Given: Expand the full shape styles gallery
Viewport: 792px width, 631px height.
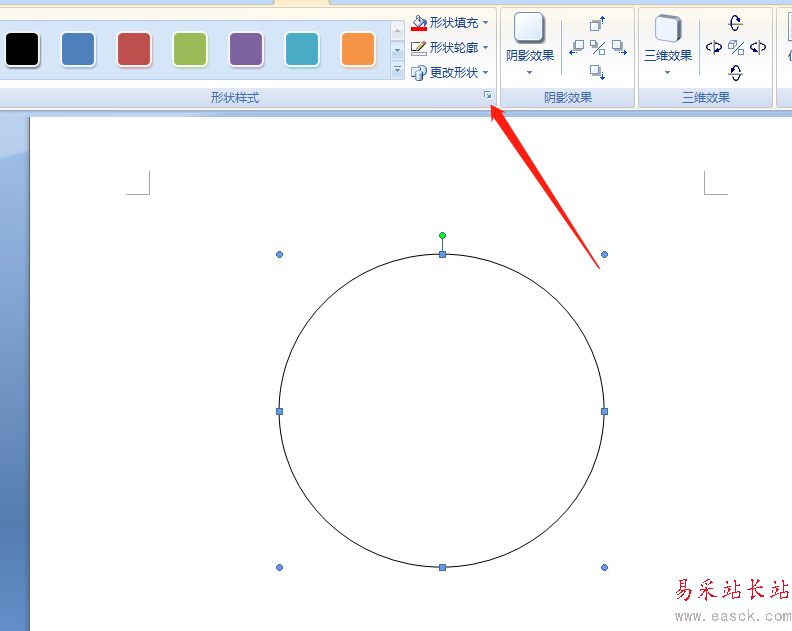Looking at the screenshot, I should coord(398,70).
